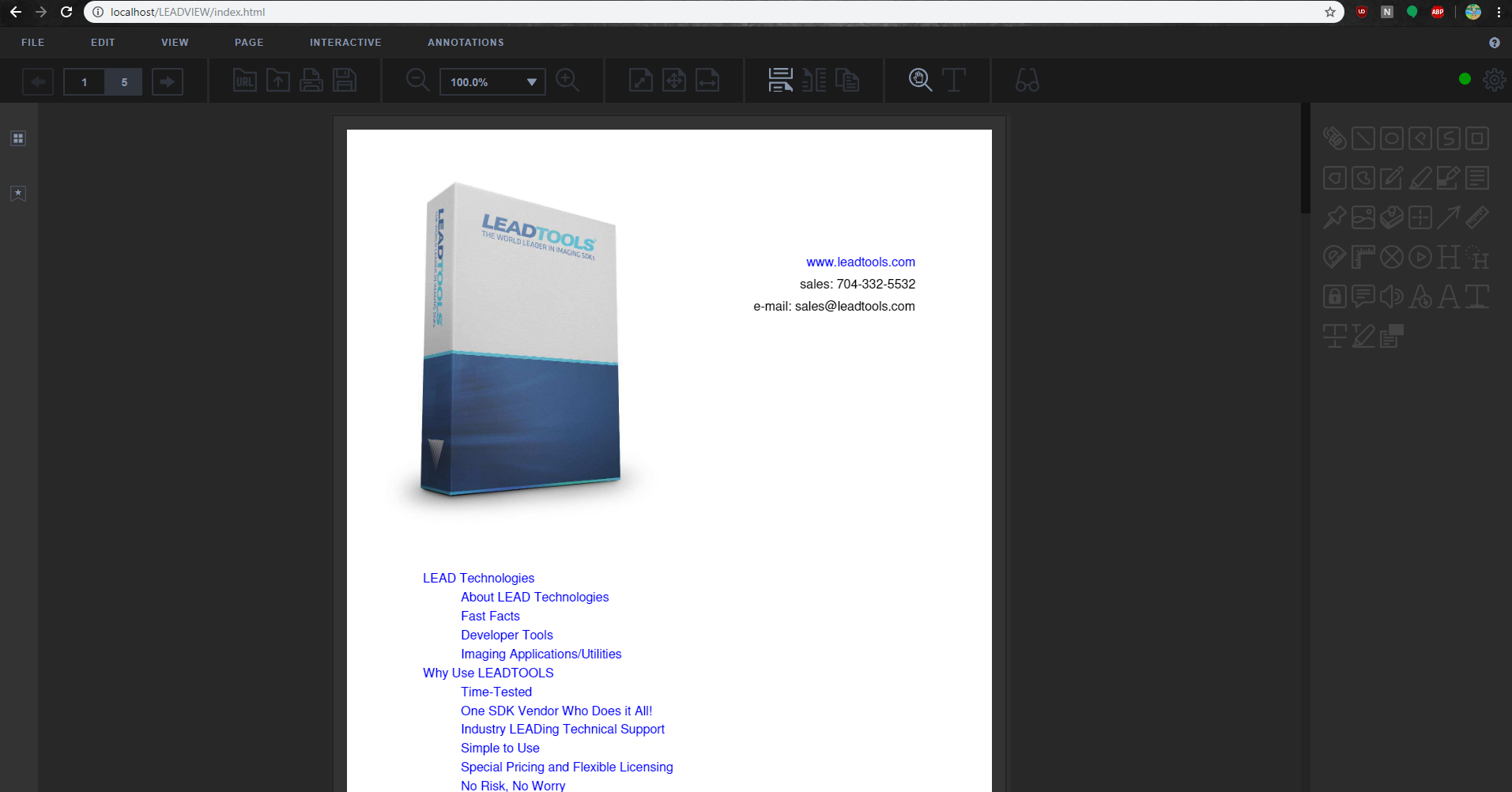Select the ellipse annotation tool
This screenshot has width=1512, height=792.
pyautogui.click(x=1392, y=138)
